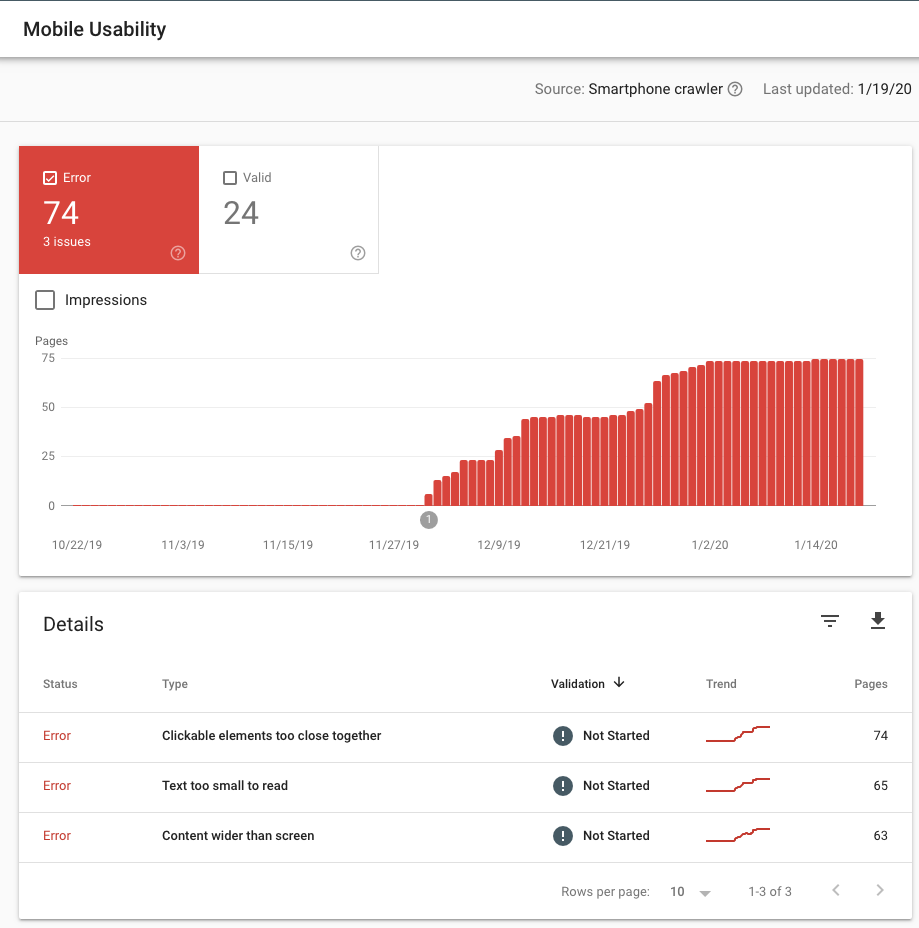The image size is (919, 928).
Task: Toggle the Impressions checkbox
Action: 45,300
